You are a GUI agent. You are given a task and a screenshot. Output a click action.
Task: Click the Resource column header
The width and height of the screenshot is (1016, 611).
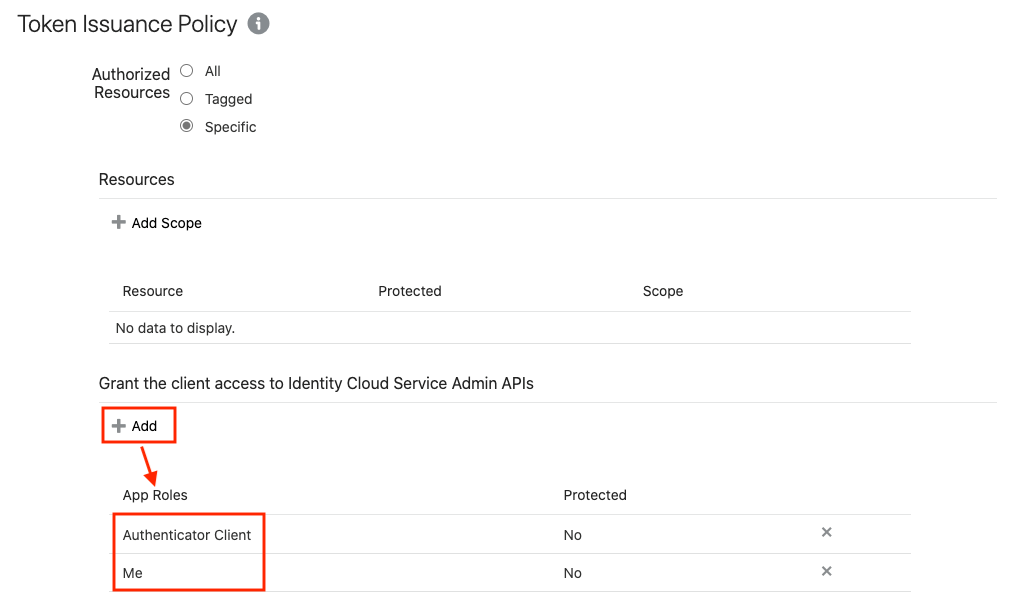153,291
